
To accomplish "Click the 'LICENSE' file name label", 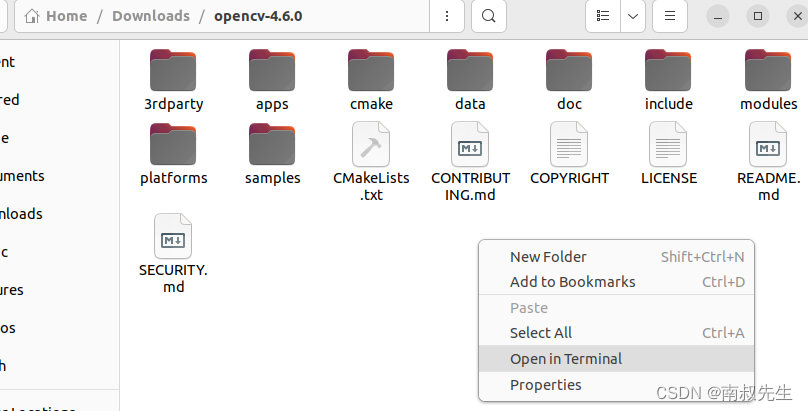I will click(x=669, y=178).
